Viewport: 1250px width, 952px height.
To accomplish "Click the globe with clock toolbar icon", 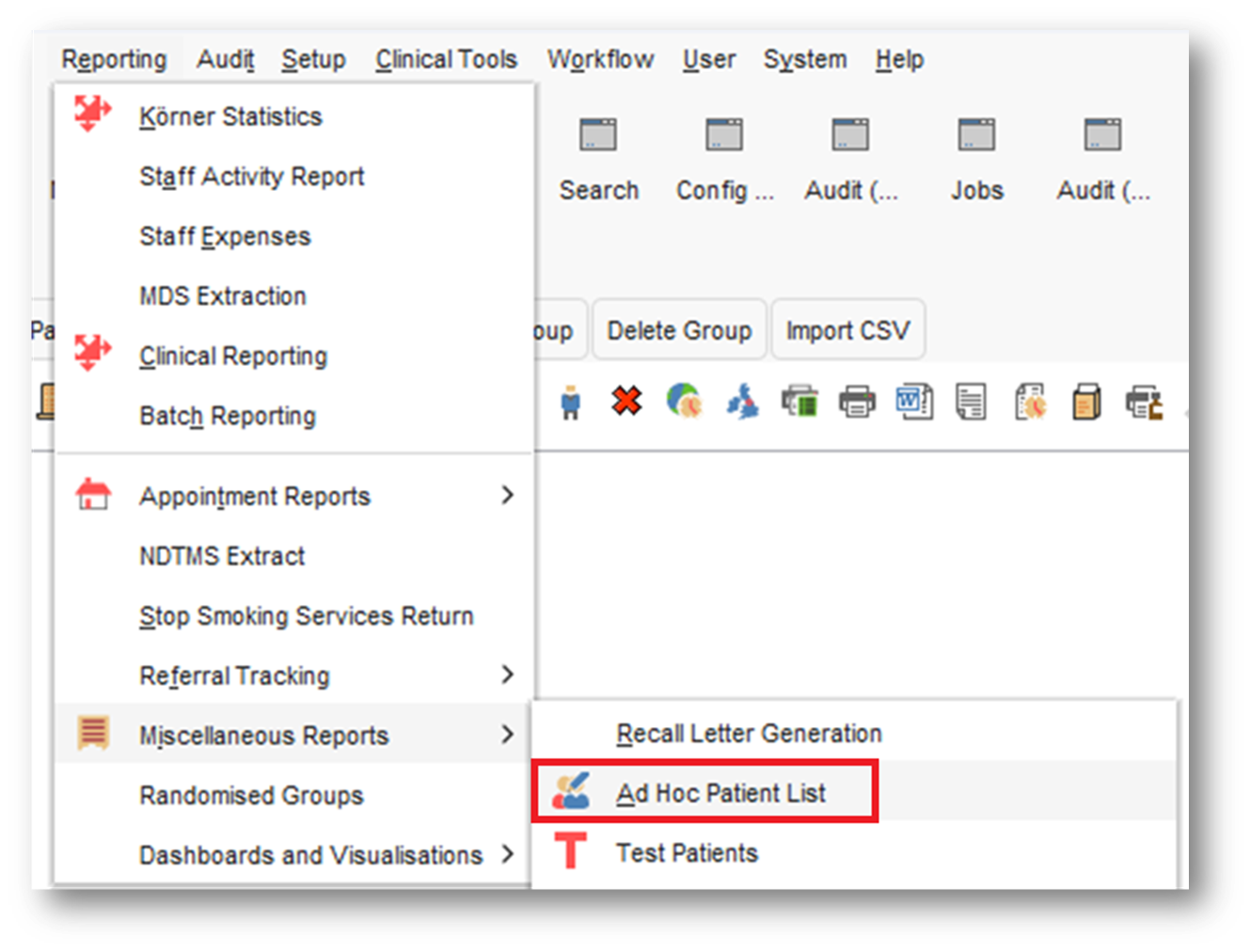I will tap(685, 401).
